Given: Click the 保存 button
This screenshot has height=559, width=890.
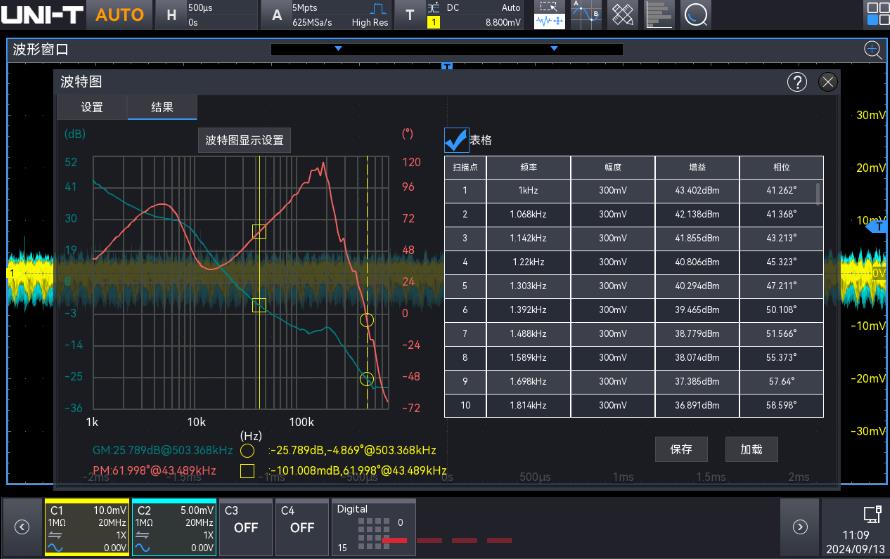Looking at the screenshot, I should (x=681, y=449).
